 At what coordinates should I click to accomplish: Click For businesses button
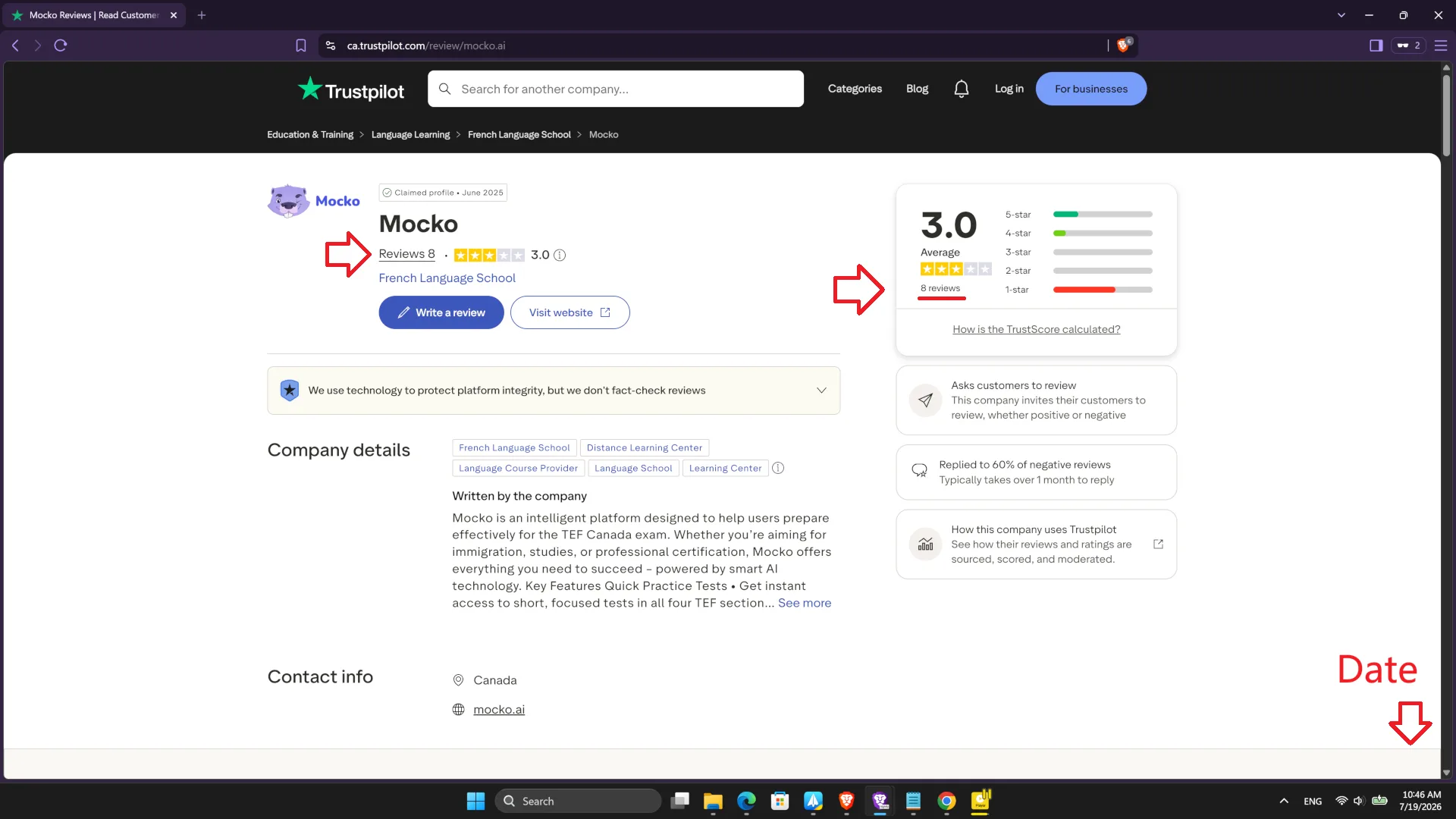(x=1090, y=89)
